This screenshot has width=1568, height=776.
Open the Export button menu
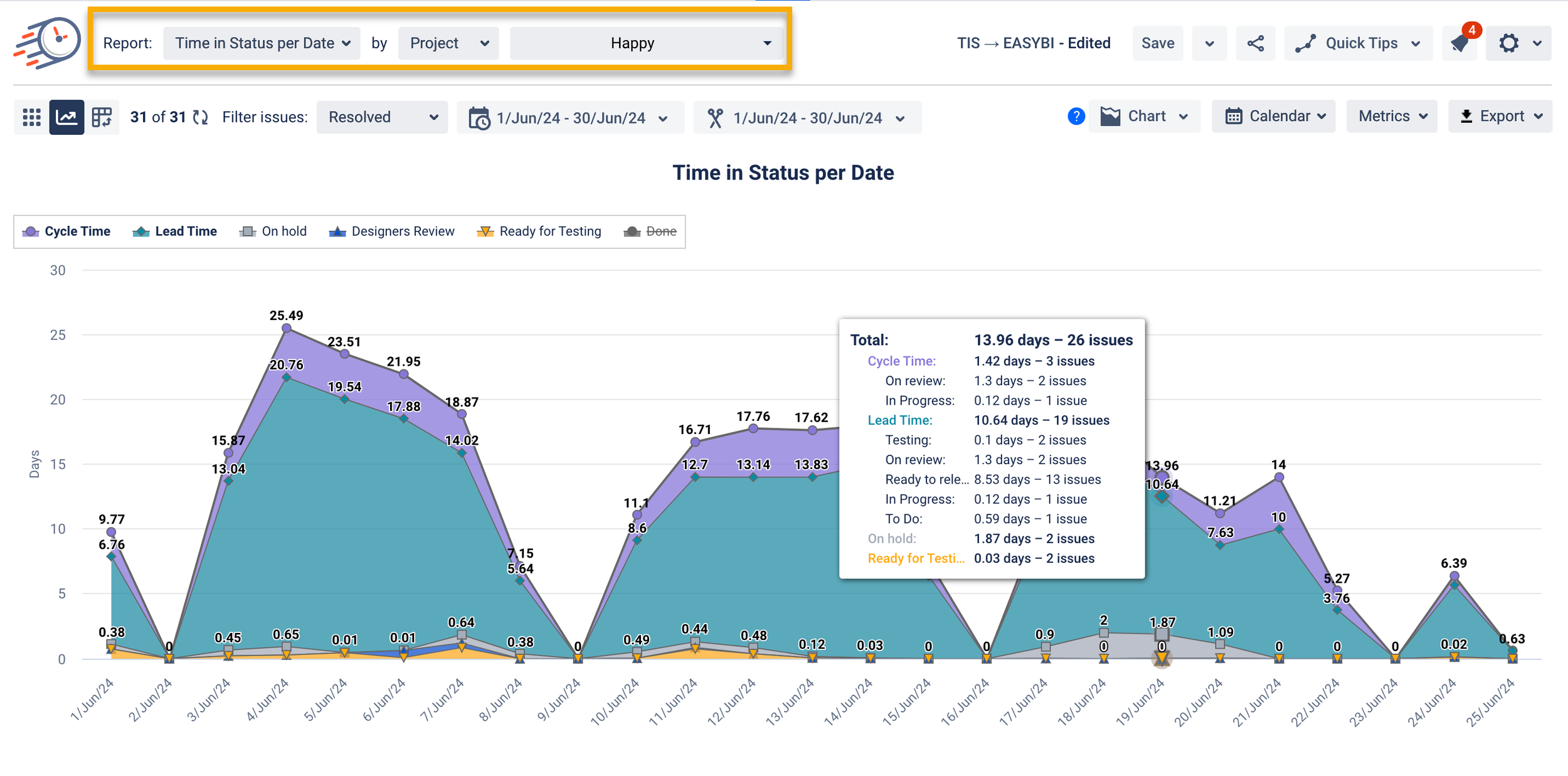pyautogui.click(x=1500, y=117)
